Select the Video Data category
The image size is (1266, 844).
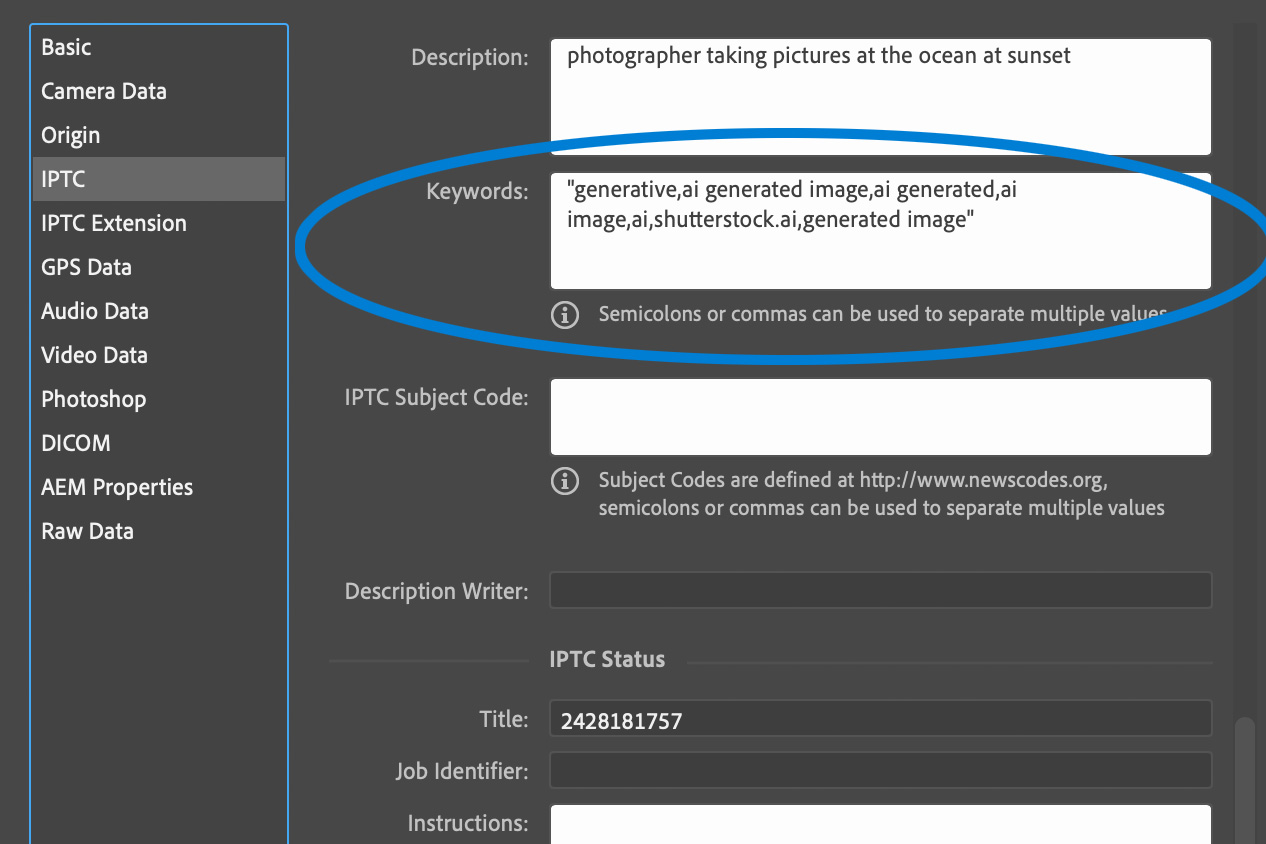point(94,355)
